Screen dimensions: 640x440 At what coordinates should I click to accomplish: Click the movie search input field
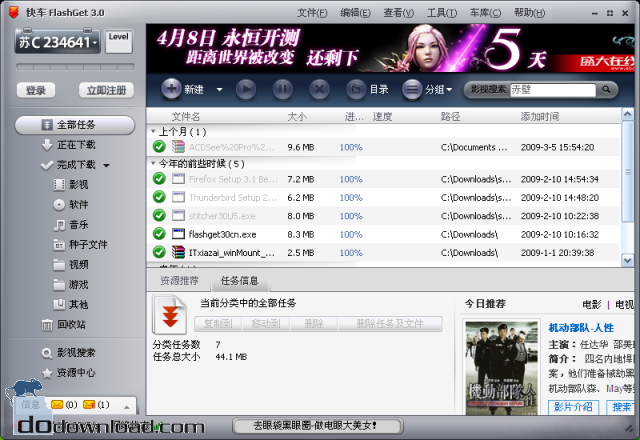(553, 89)
